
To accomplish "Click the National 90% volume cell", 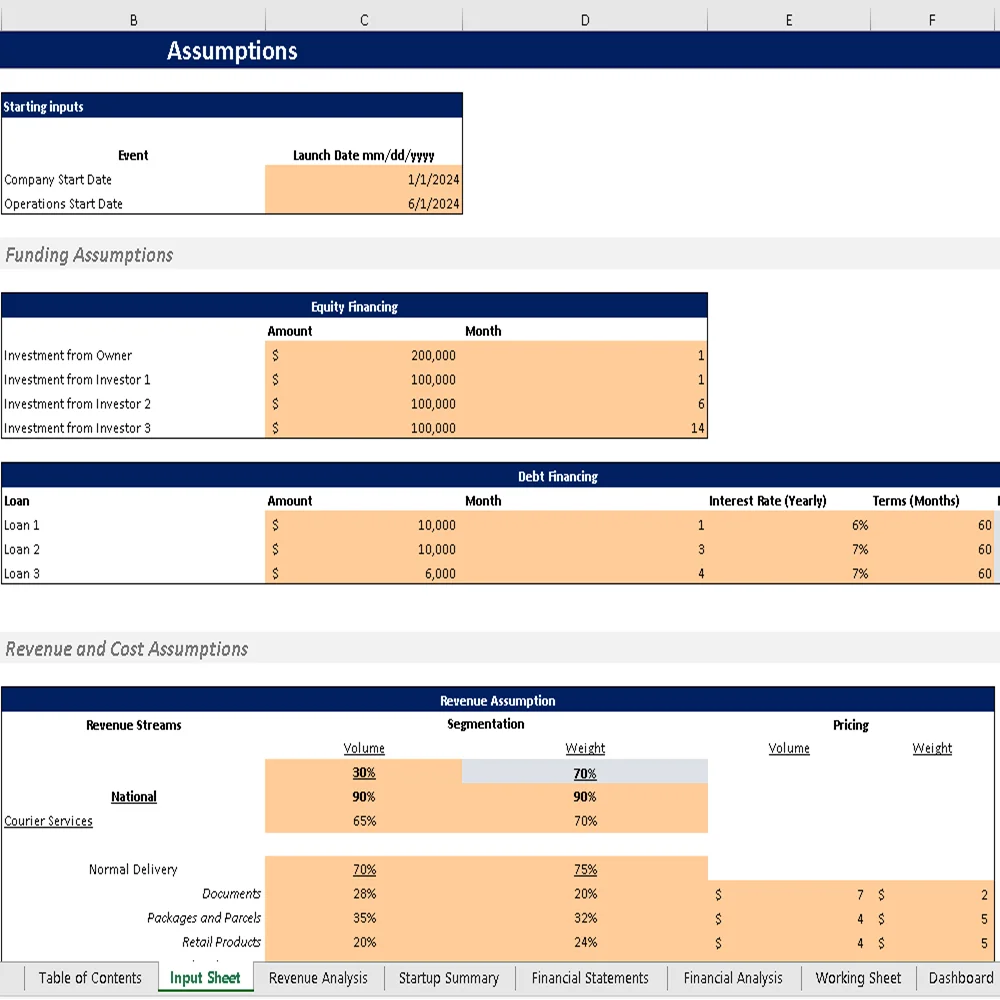I will 363,797.
